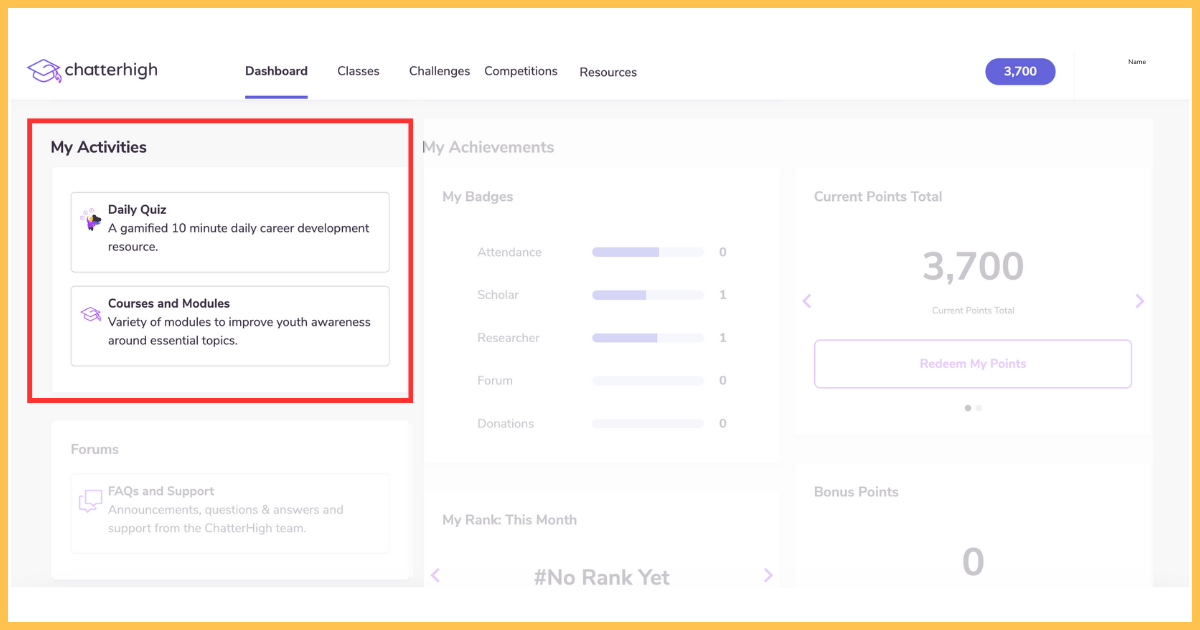The image size is (1200, 630).
Task: Select the Scholar badge indicator
Action: tap(647, 295)
